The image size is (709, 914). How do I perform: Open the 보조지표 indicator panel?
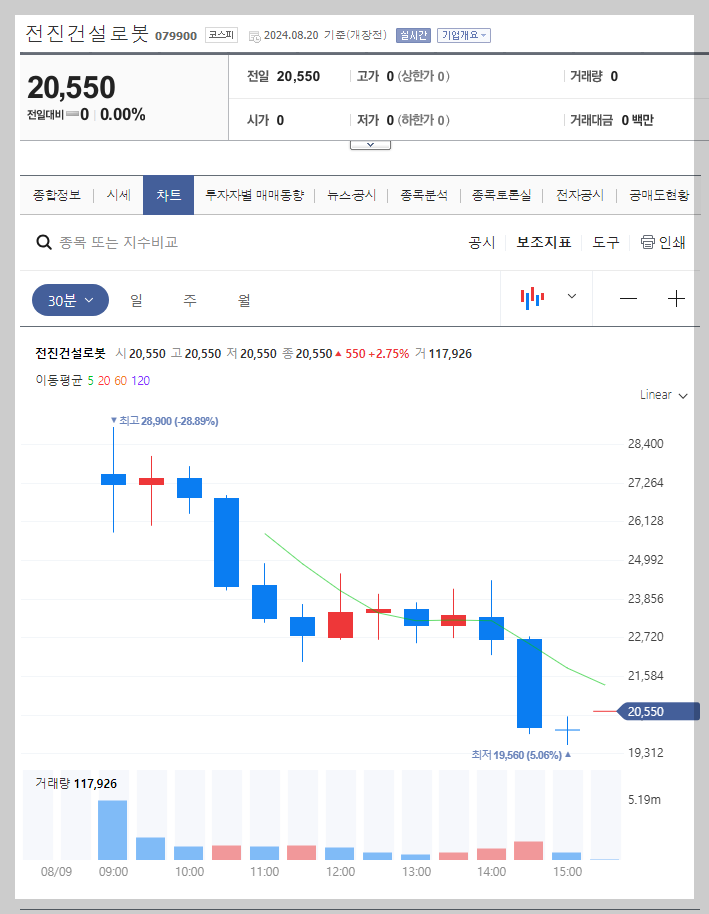(543, 242)
